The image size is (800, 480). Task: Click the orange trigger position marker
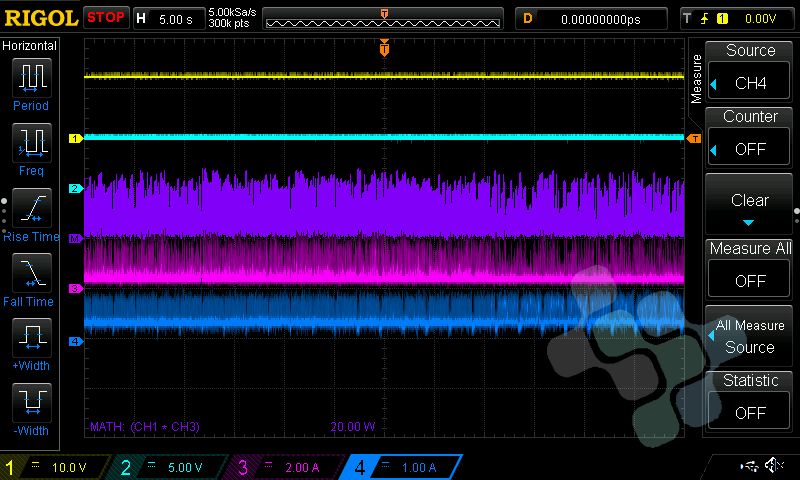pyautogui.click(x=384, y=47)
